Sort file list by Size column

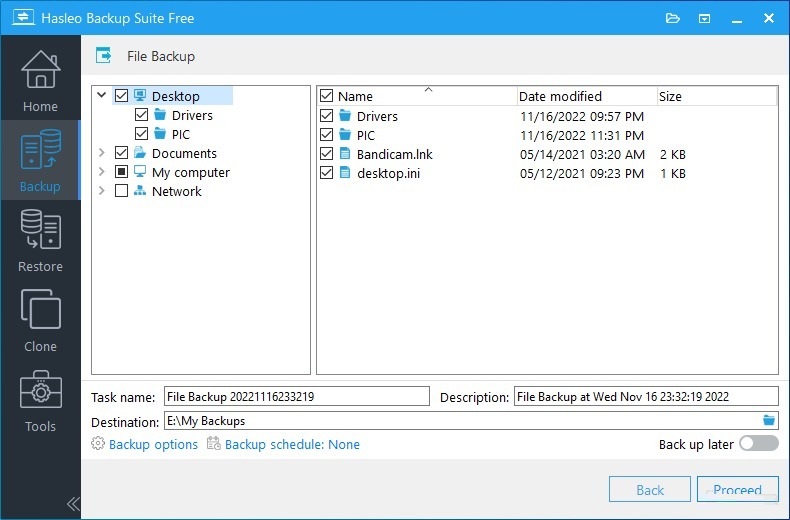[715, 96]
